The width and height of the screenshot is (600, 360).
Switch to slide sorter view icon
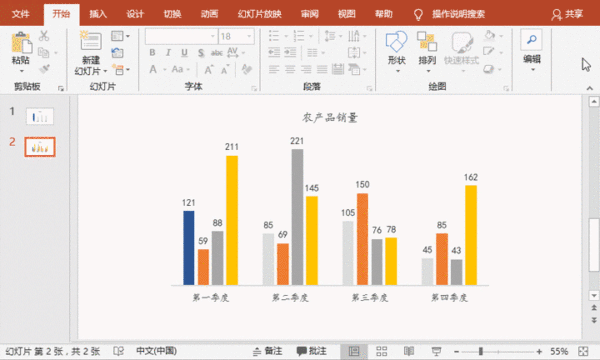(382, 351)
